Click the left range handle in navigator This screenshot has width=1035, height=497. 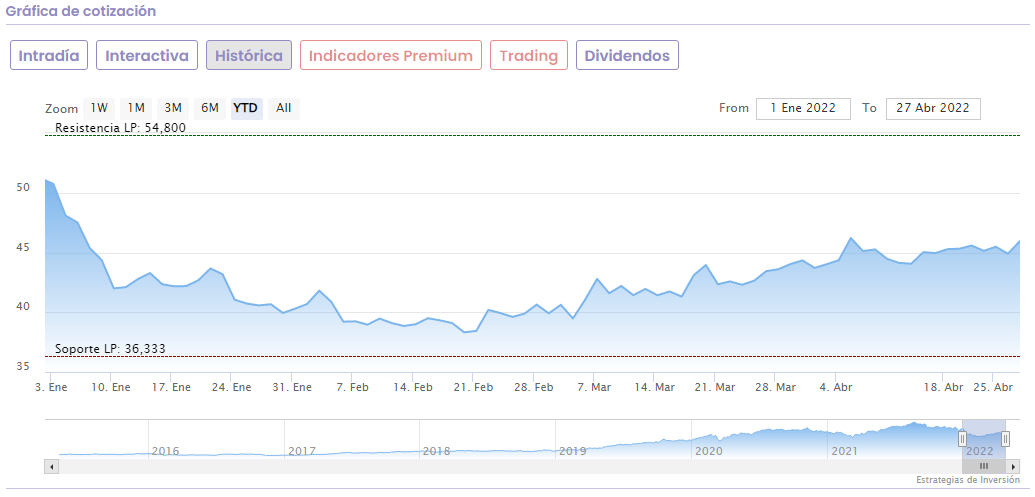click(962, 438)
